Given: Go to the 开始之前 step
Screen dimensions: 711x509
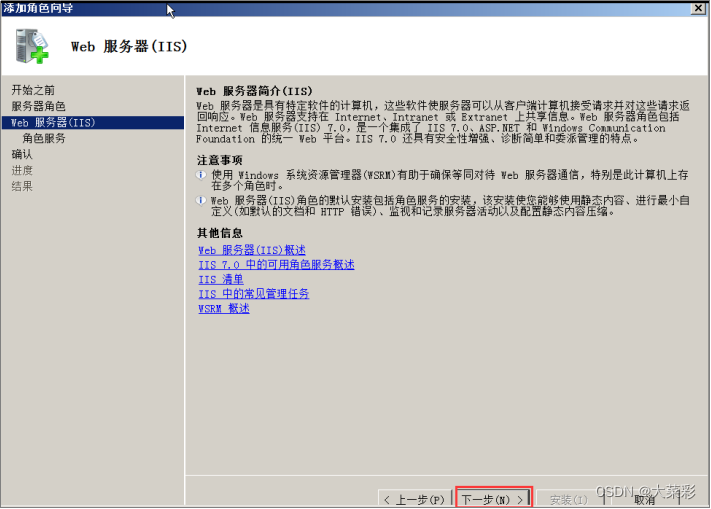Looking at the screenshot, I should (33, 90).
